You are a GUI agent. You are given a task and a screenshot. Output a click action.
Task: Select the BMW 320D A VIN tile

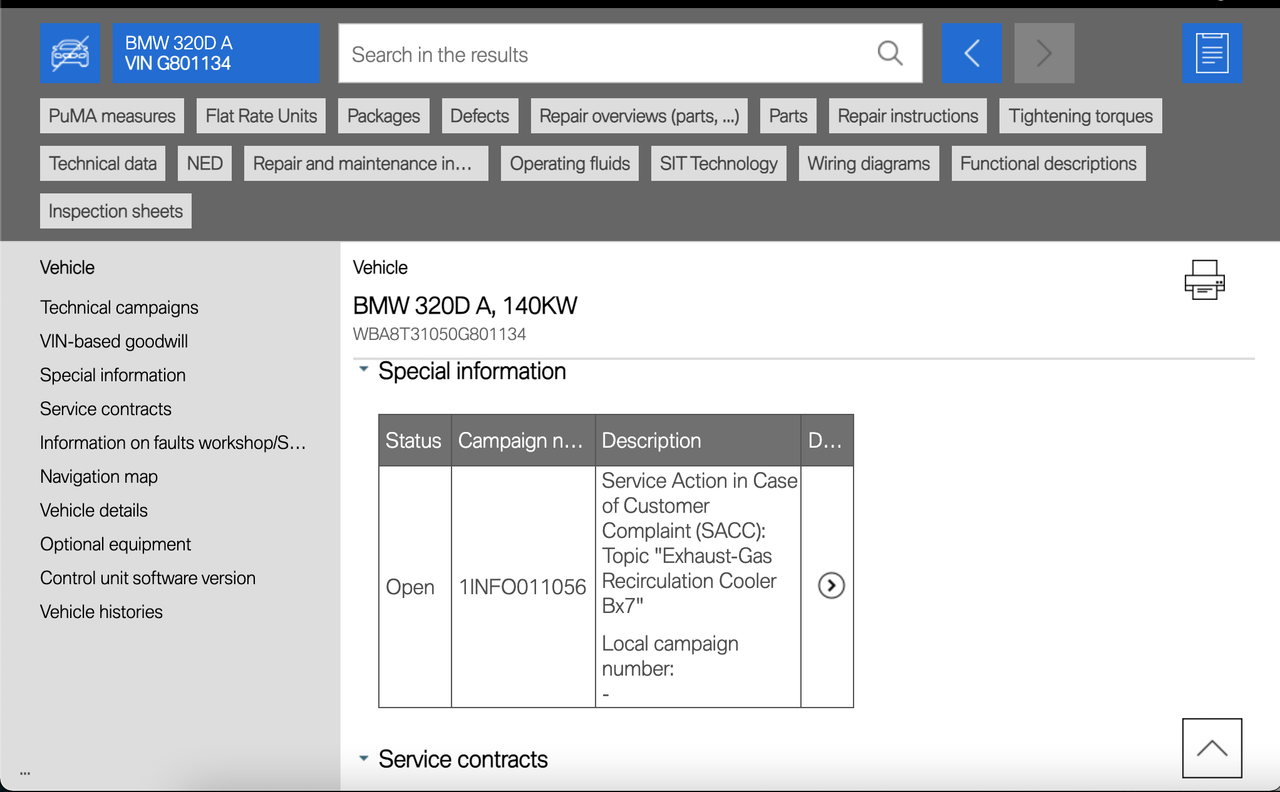coord(216,54)
